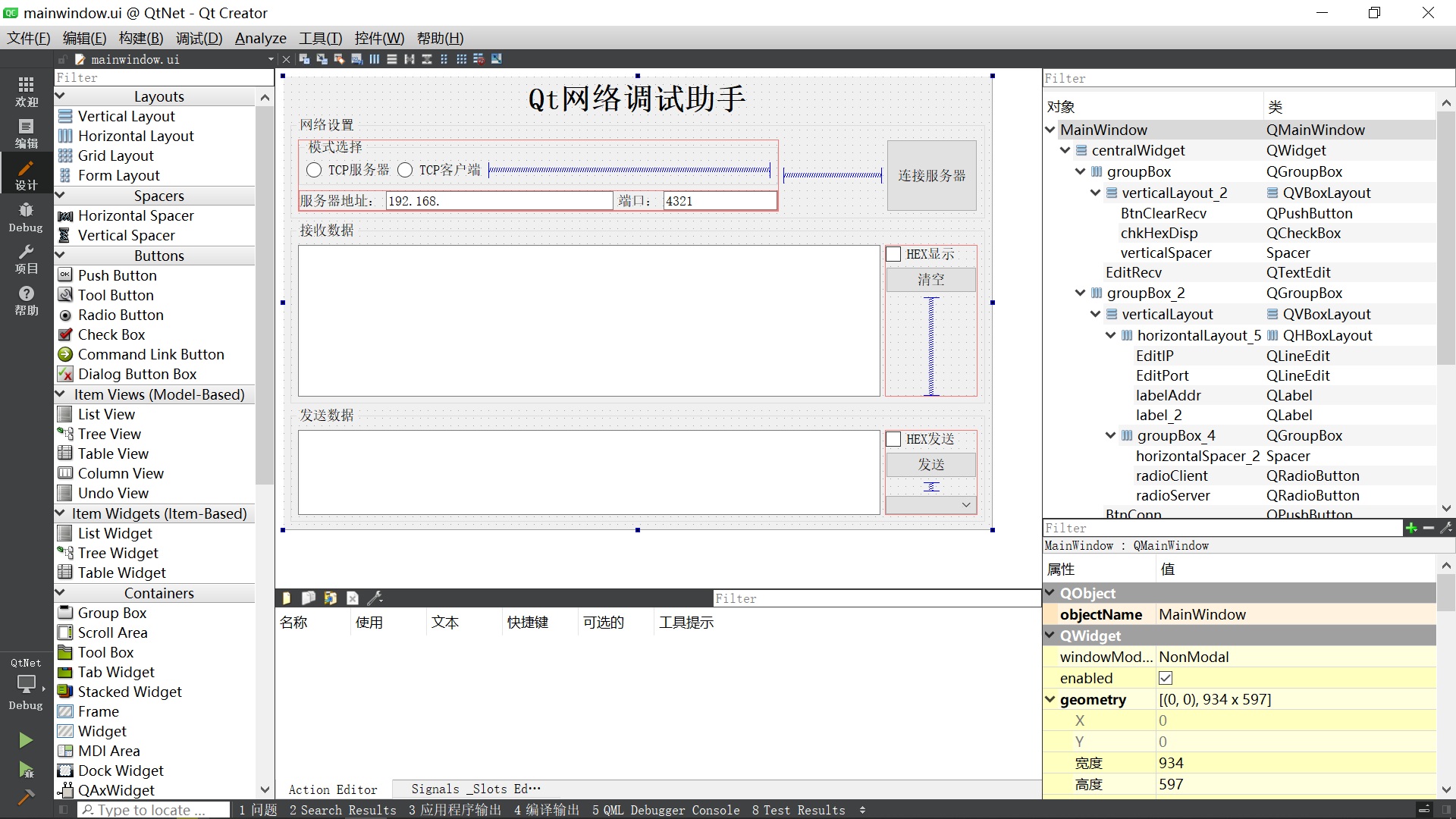Click add property plus icon

pos(1411,528)
